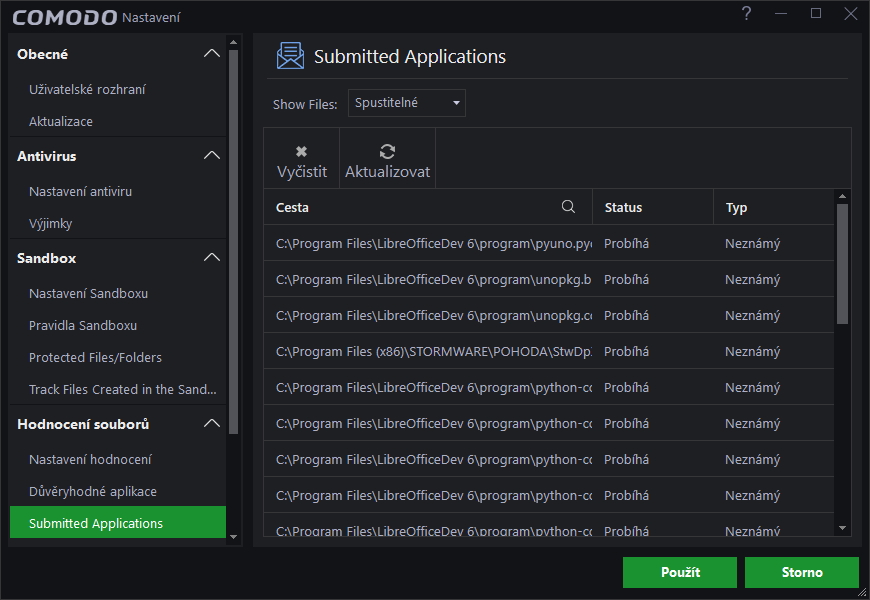Collapse the Antivirus section
The width and height of the screenshot is (870, 600).
211,156
